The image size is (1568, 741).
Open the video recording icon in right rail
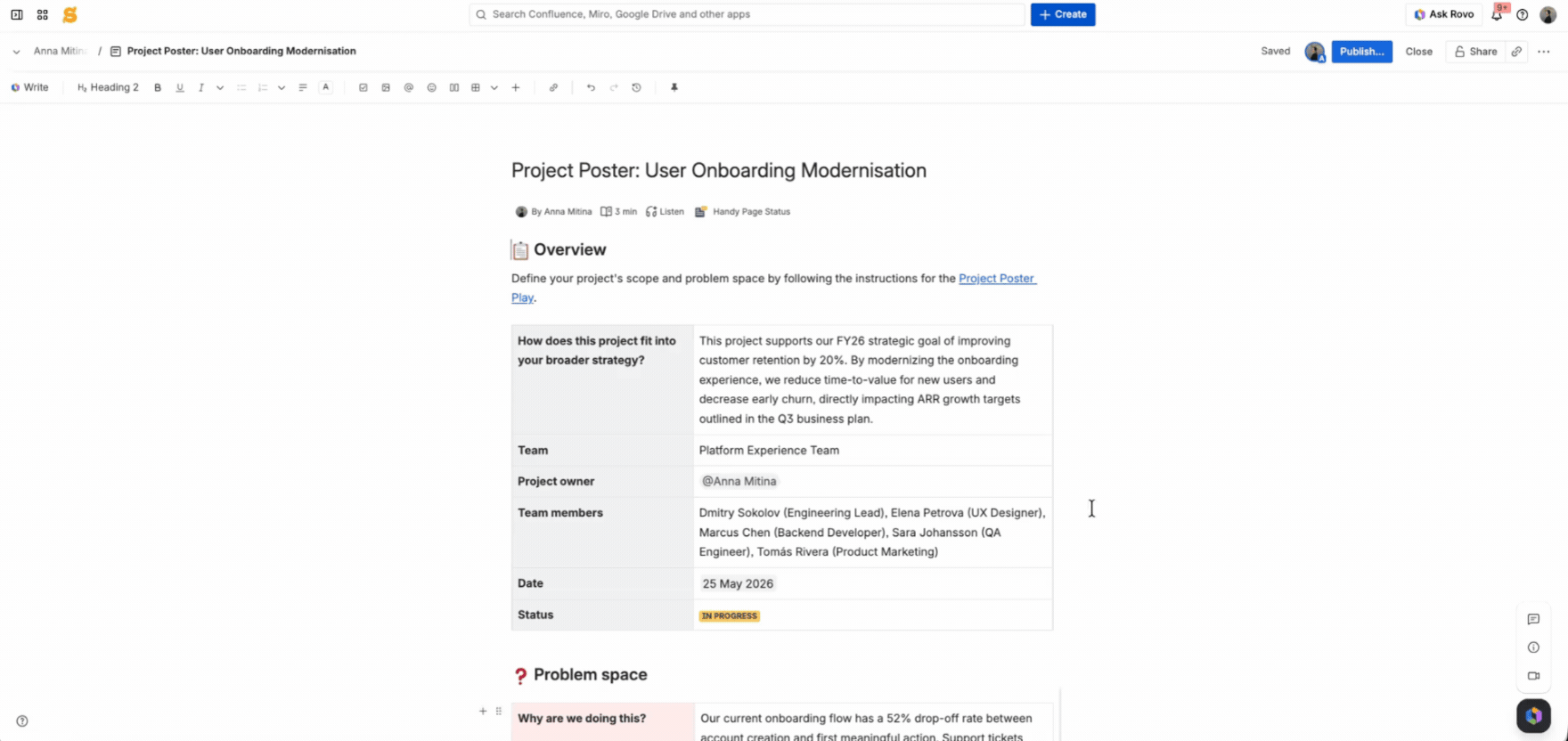[1533, 676]
